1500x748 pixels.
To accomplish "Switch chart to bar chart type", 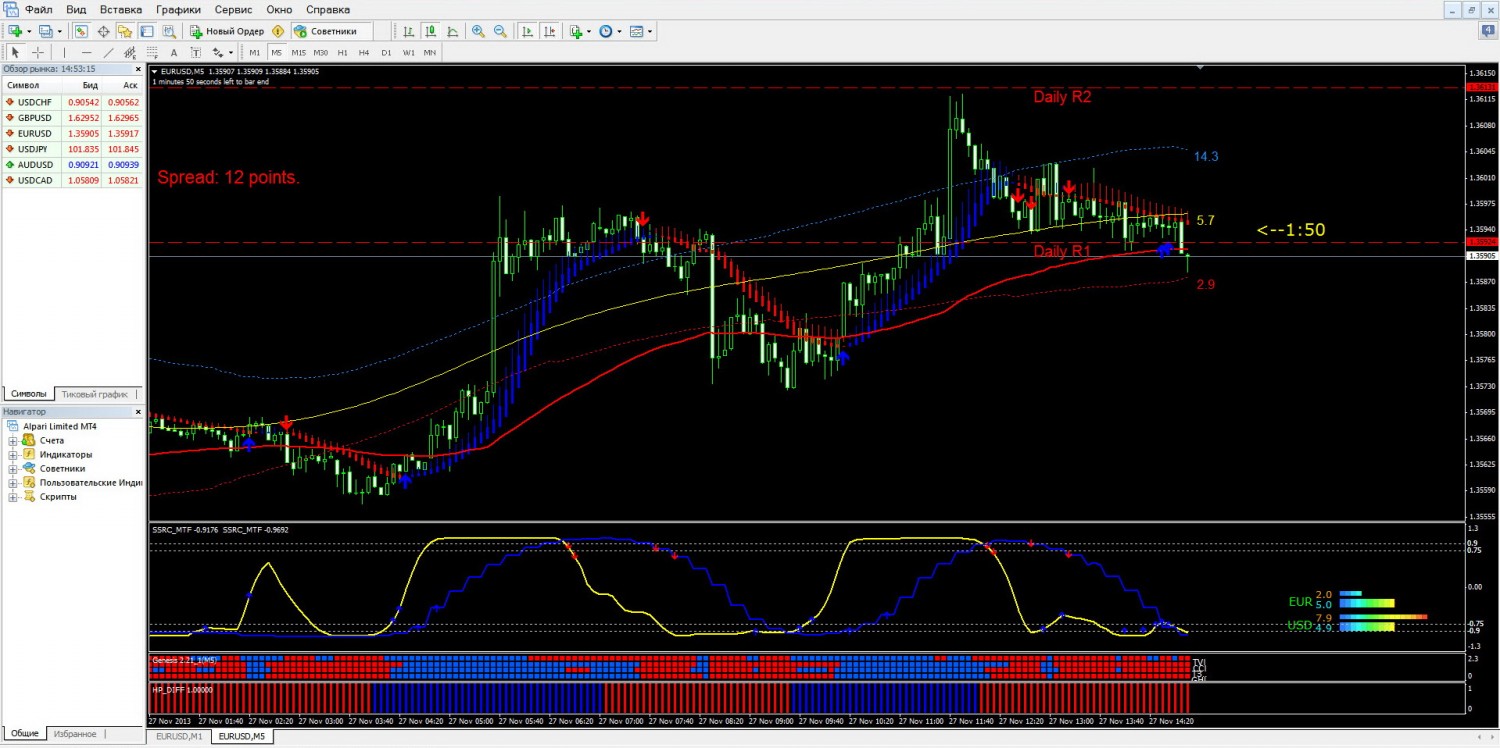I will click(x=408, y=31).
